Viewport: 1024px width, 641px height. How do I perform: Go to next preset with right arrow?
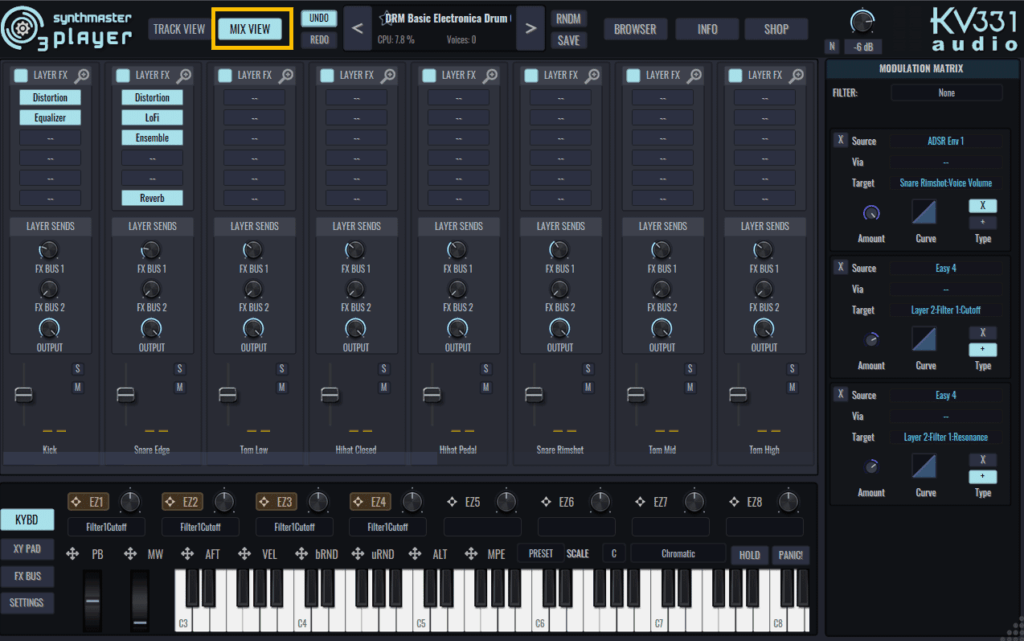pyautogui.click(x=530, y=29)
